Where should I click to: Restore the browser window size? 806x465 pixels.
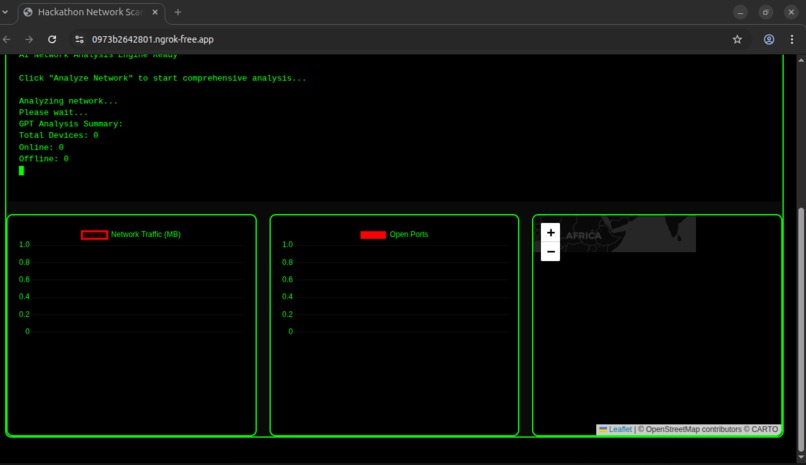[765, 12]
